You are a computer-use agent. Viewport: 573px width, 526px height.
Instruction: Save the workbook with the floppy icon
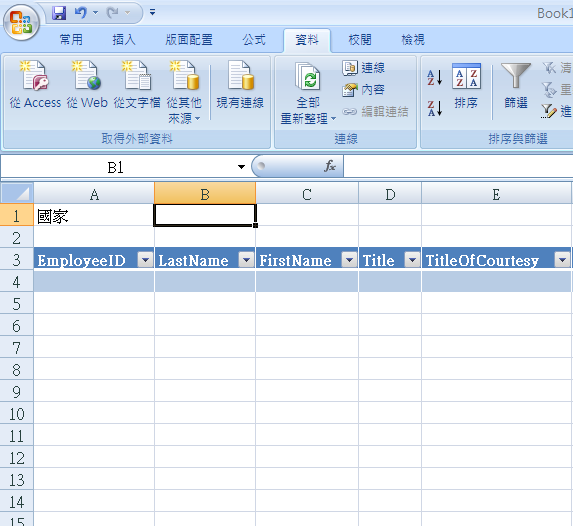tap(59, 13)
